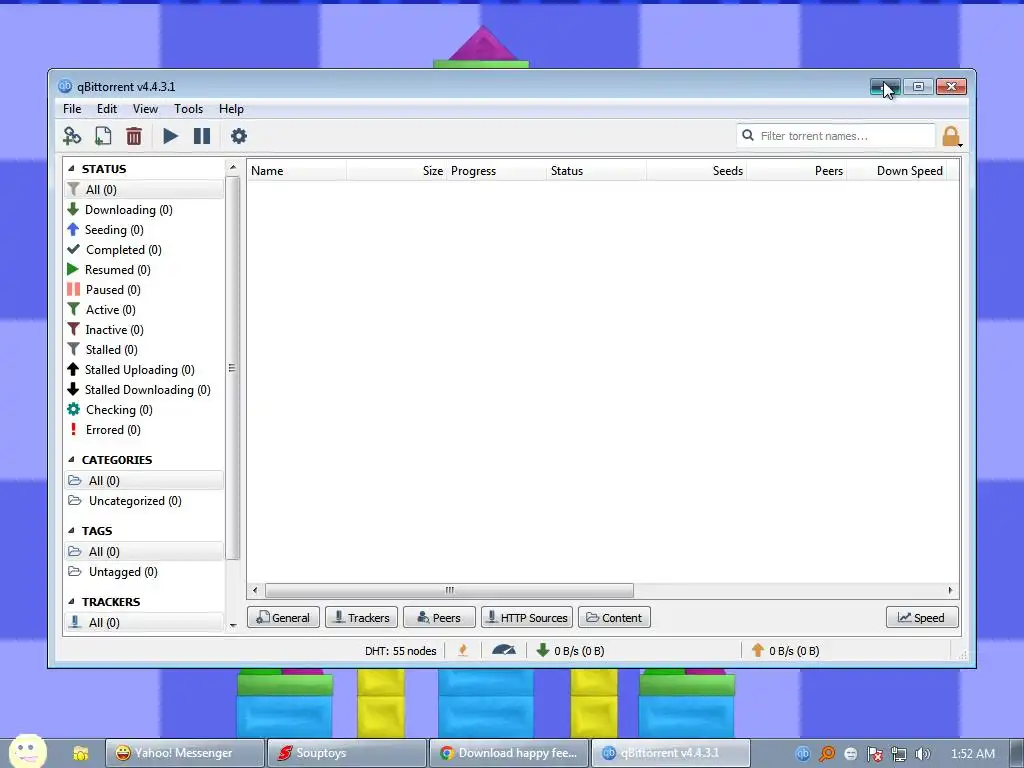
Task: Select the Untagged (0) tag filter
Action: [x=144, y=572]
